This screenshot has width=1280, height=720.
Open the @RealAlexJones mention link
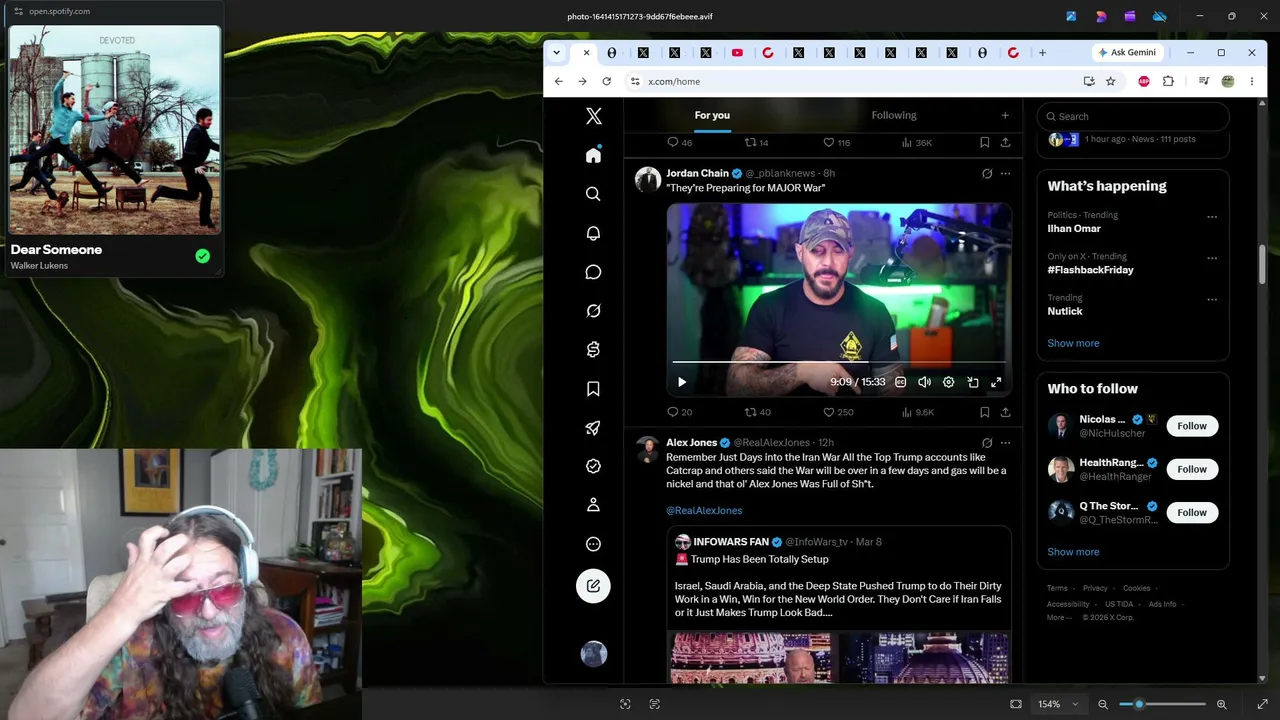pos(704,511)
